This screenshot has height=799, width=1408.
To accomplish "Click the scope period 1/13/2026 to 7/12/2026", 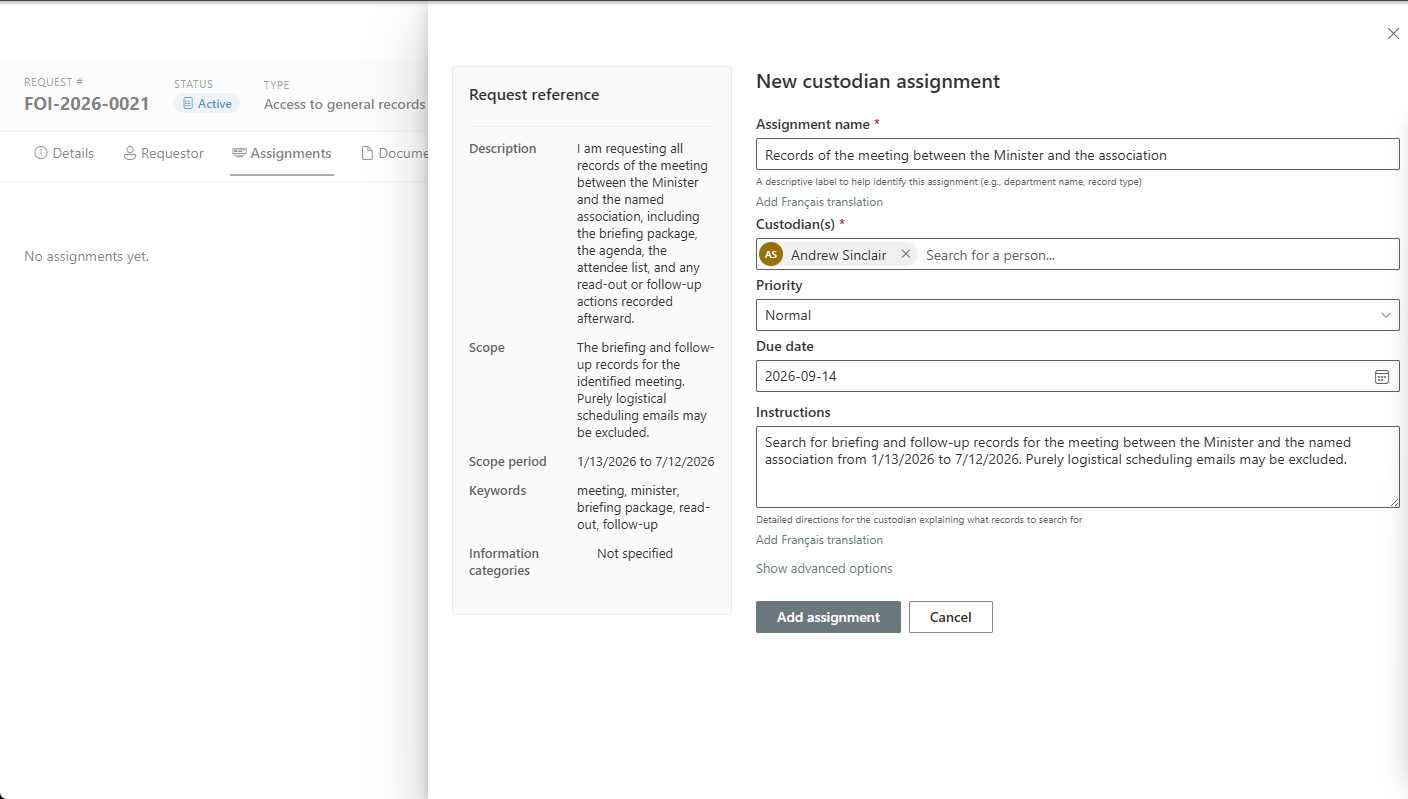I will coord(646,462).
